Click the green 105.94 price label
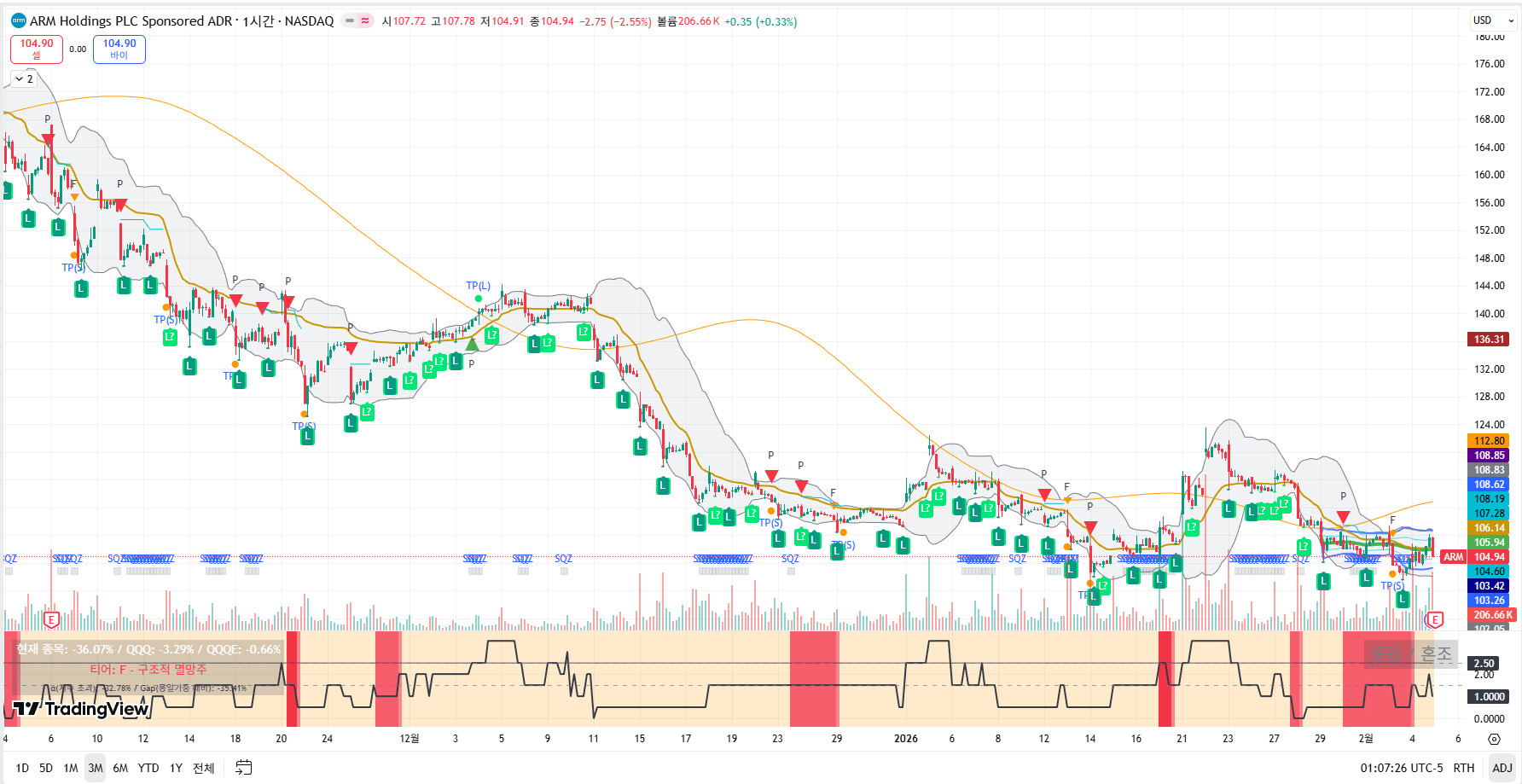The image size is (1522, 784). click(1490, 543)
